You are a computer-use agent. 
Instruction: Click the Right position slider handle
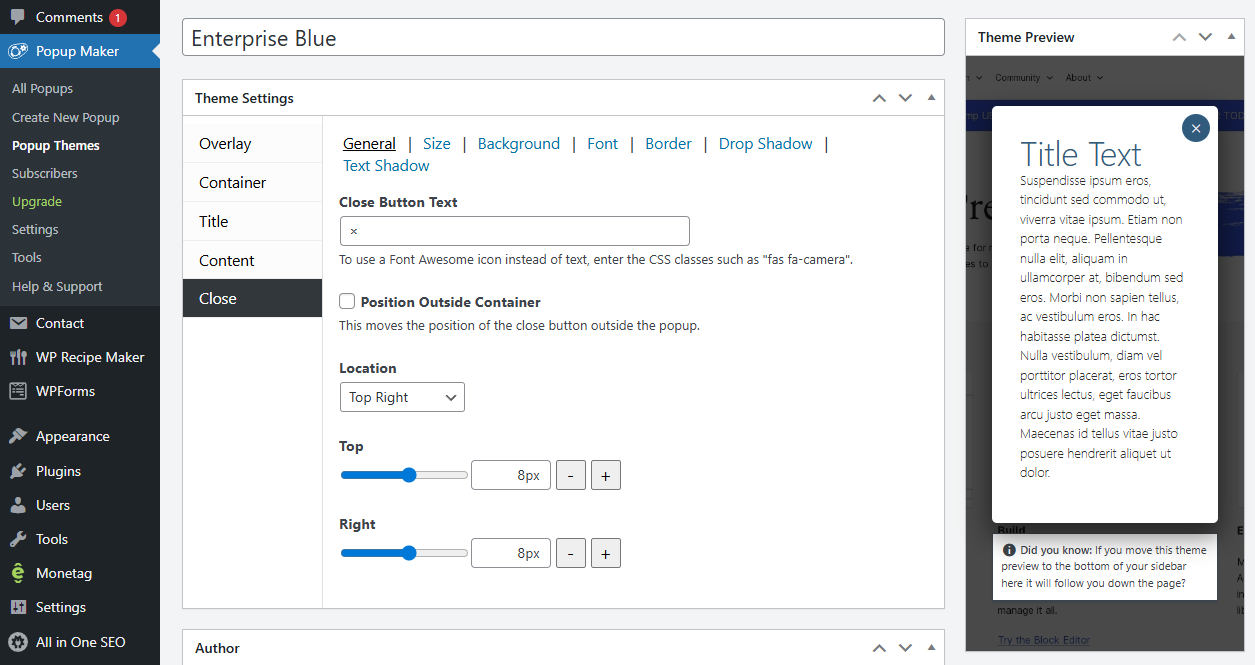pos(408,553)
